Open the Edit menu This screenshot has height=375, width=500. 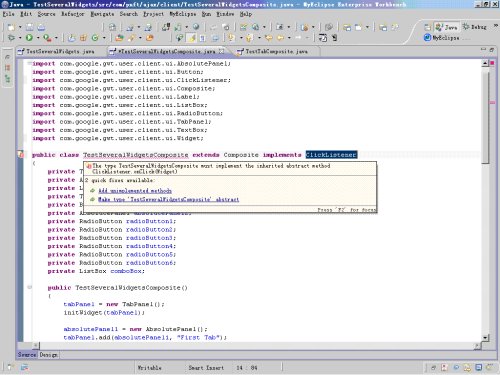(26, 14)
